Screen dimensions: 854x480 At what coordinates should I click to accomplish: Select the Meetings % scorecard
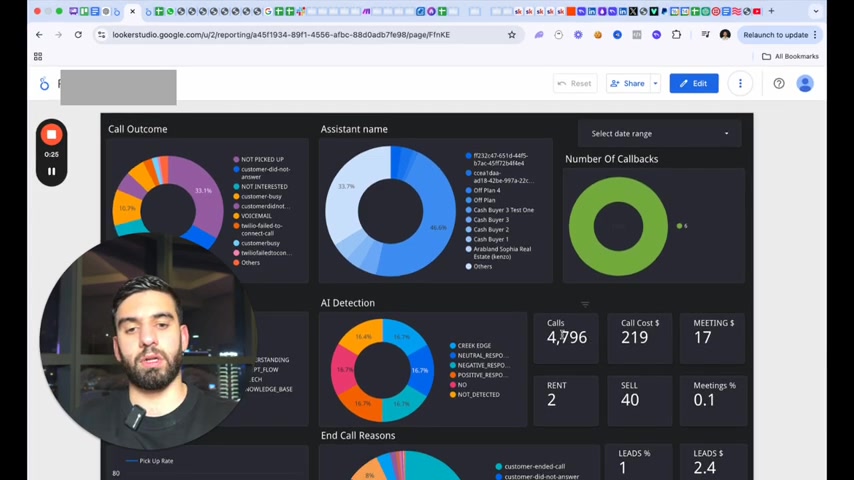pos(712,400)
